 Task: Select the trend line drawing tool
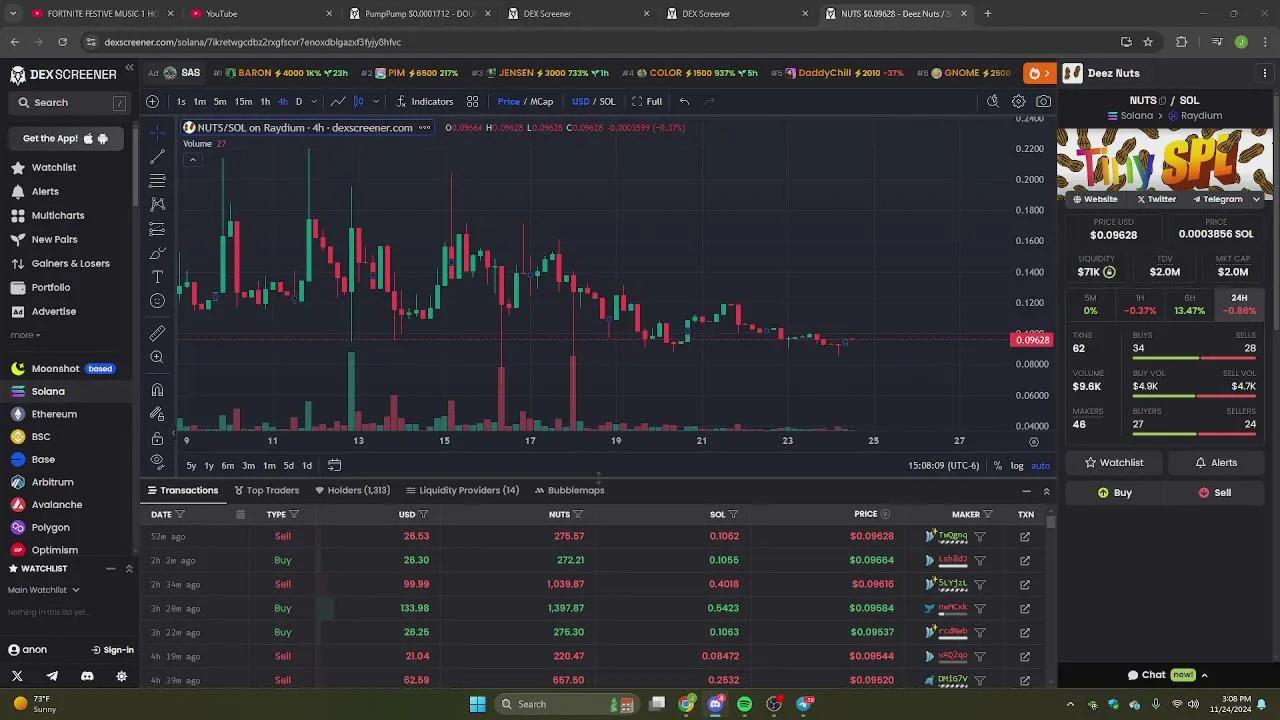(x=157, y=157)
